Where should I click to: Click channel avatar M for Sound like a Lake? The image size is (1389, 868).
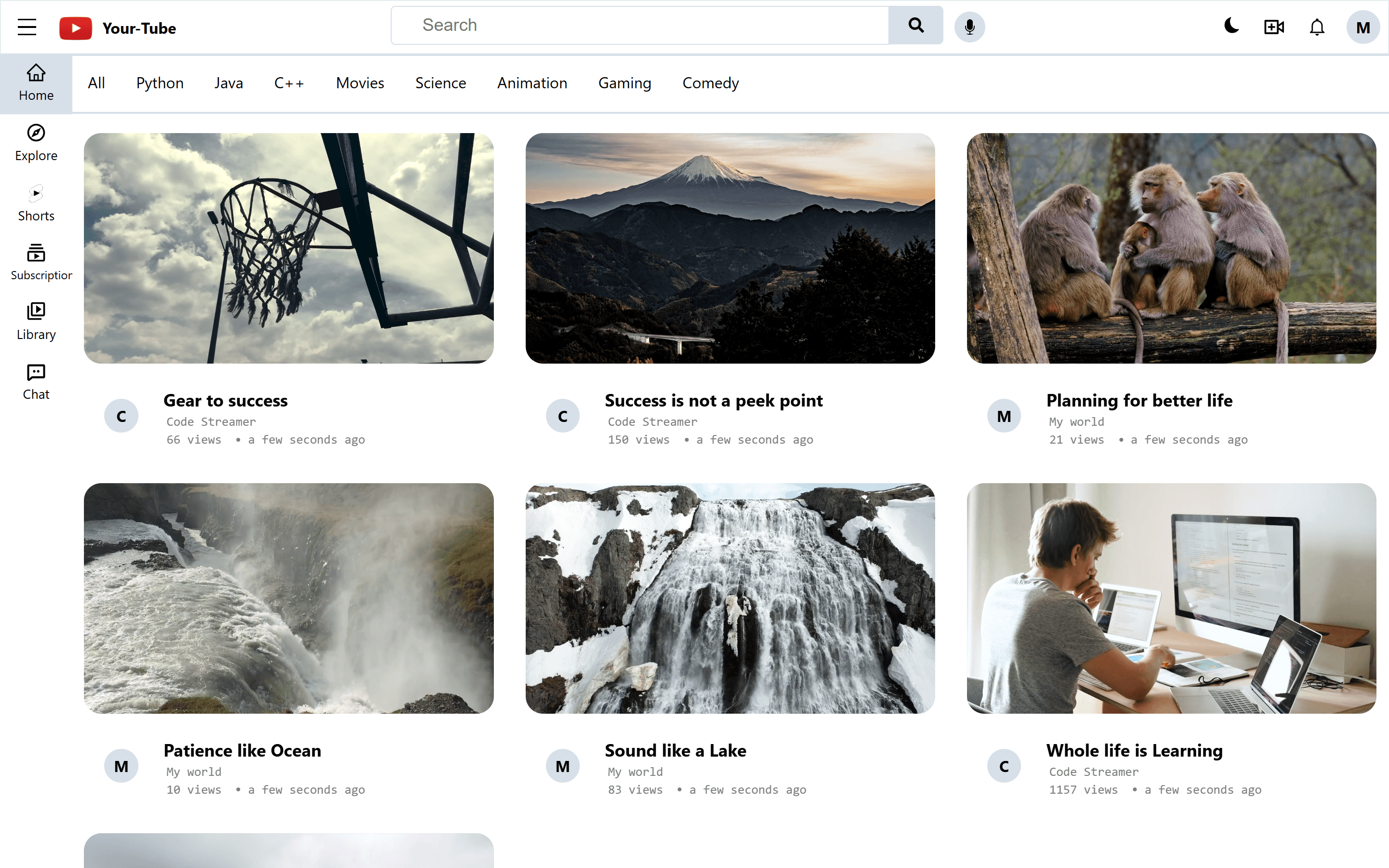[x=562, y=766]
